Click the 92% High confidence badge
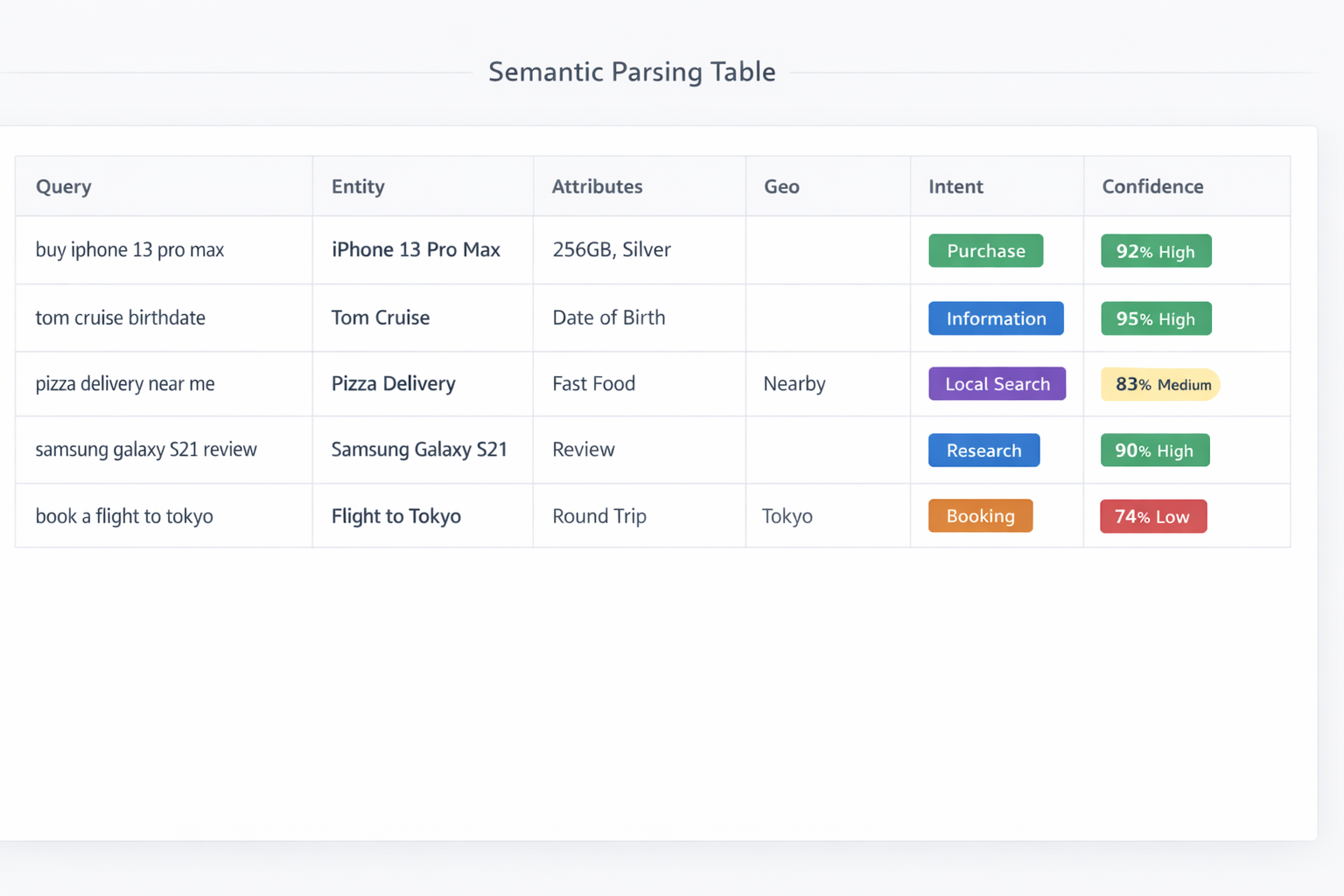 (x=1155, y=251)
